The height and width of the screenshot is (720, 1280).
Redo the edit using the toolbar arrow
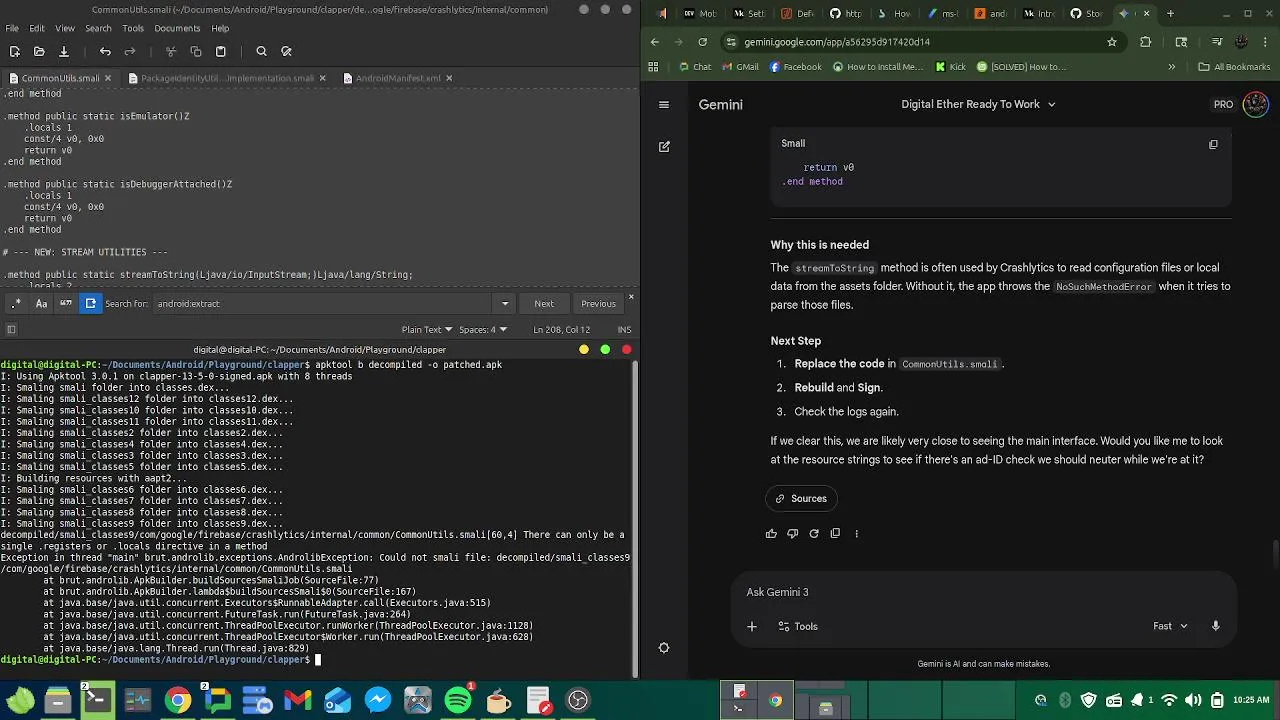(x=130, y=51)
